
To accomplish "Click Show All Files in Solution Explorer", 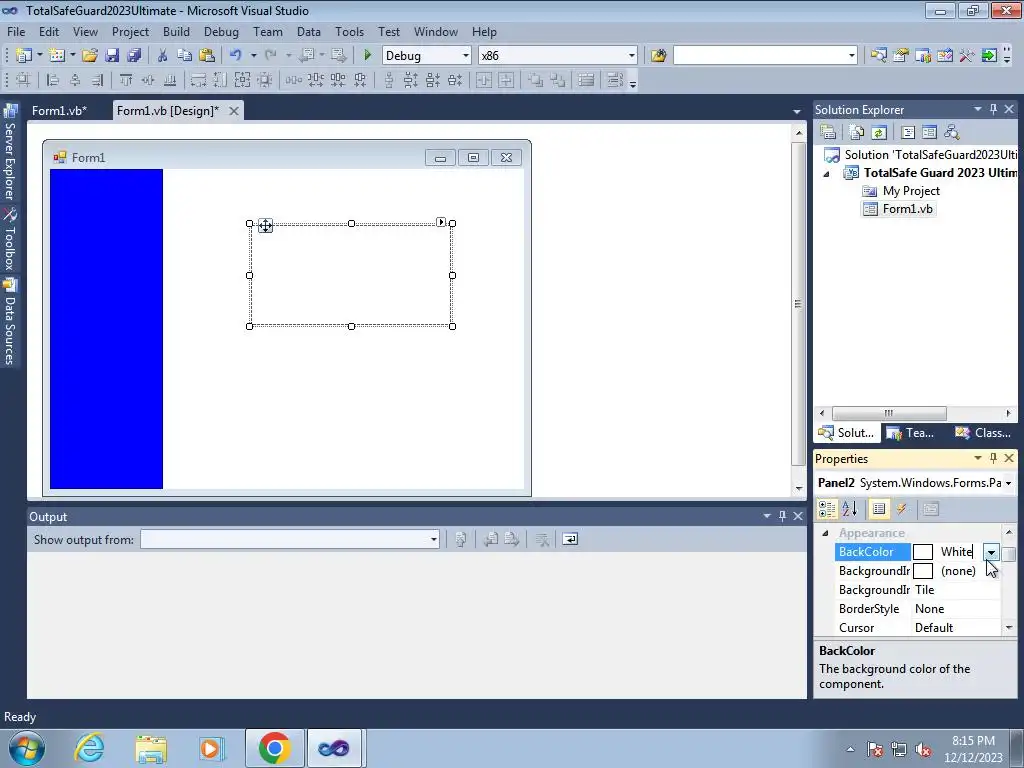I will 857,133.
